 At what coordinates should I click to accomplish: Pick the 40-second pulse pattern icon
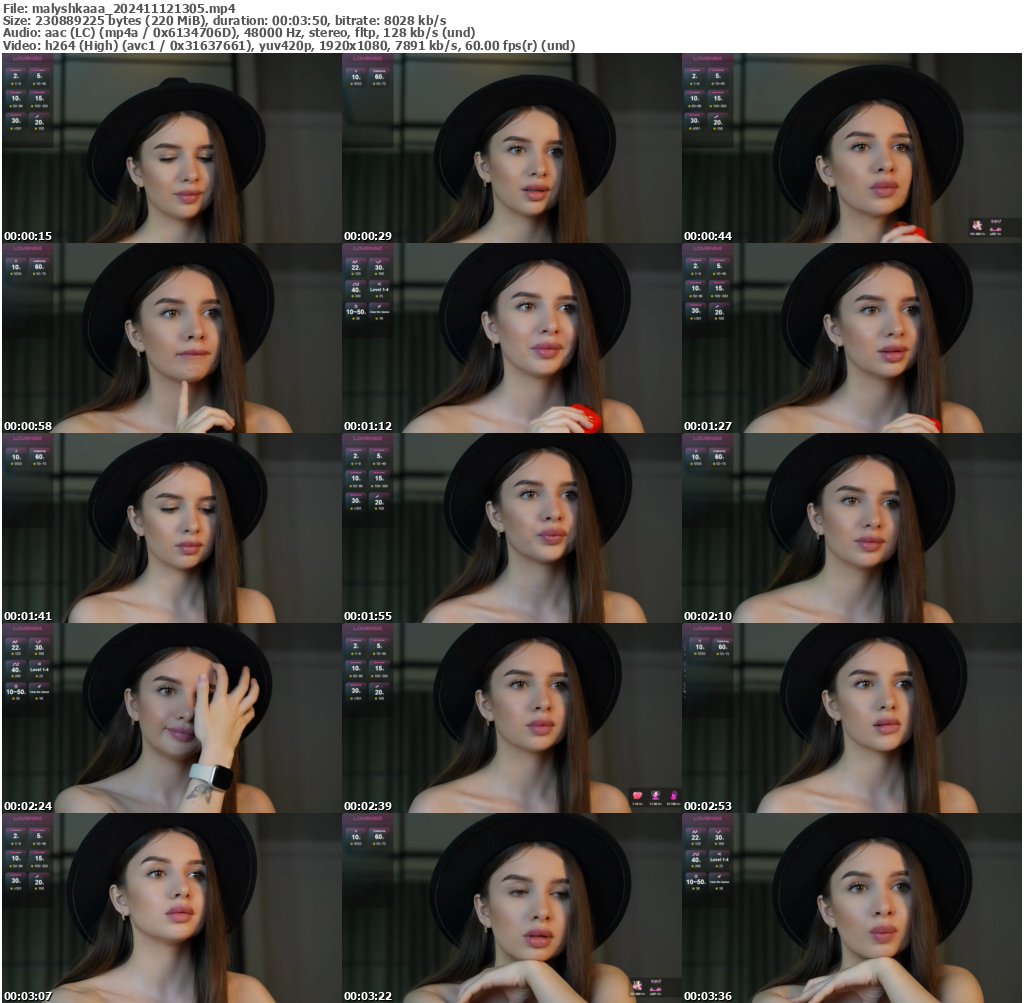click(x=356, y=289)
